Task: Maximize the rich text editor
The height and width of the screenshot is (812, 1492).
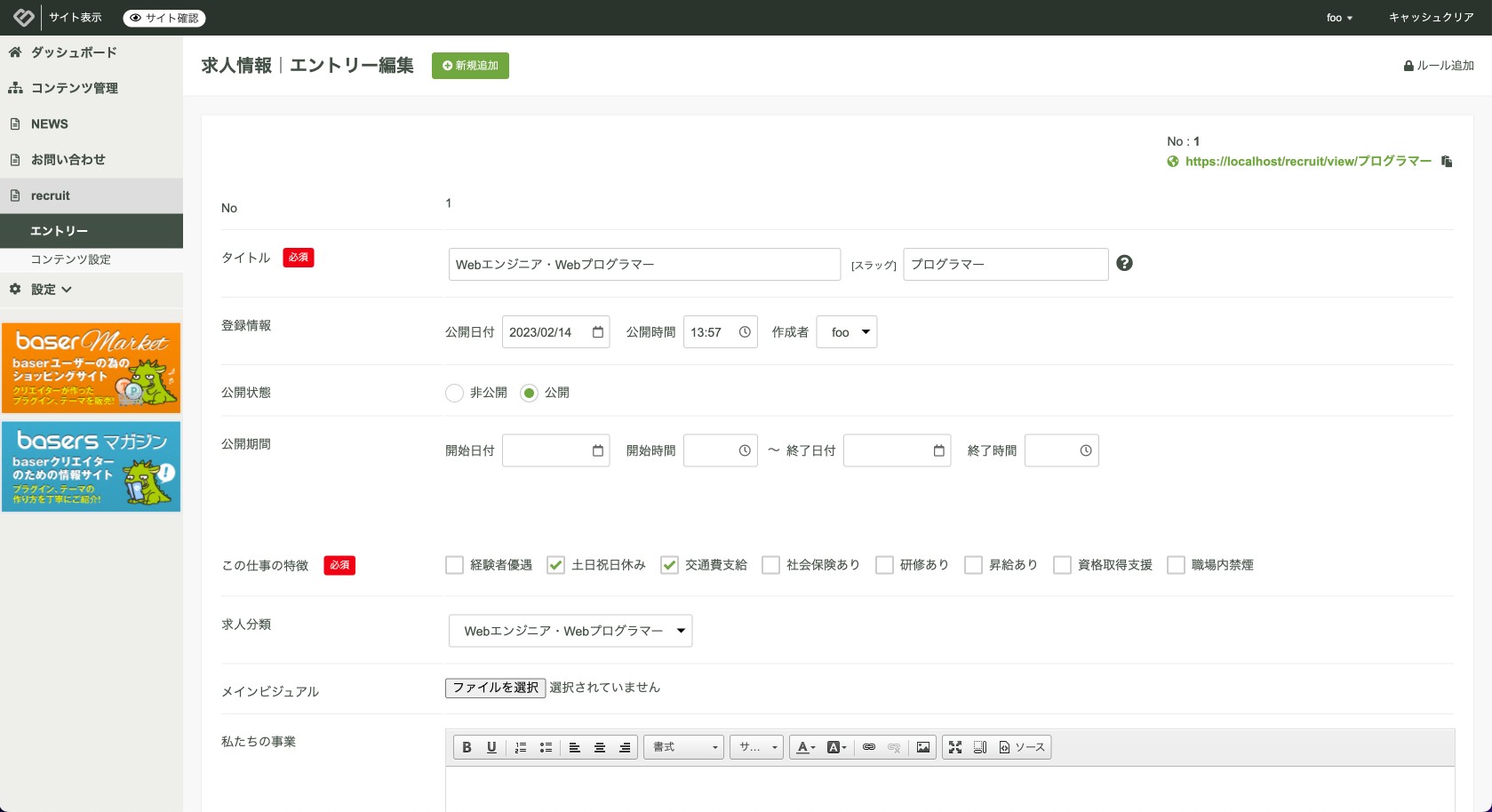Action: (955, 747)
